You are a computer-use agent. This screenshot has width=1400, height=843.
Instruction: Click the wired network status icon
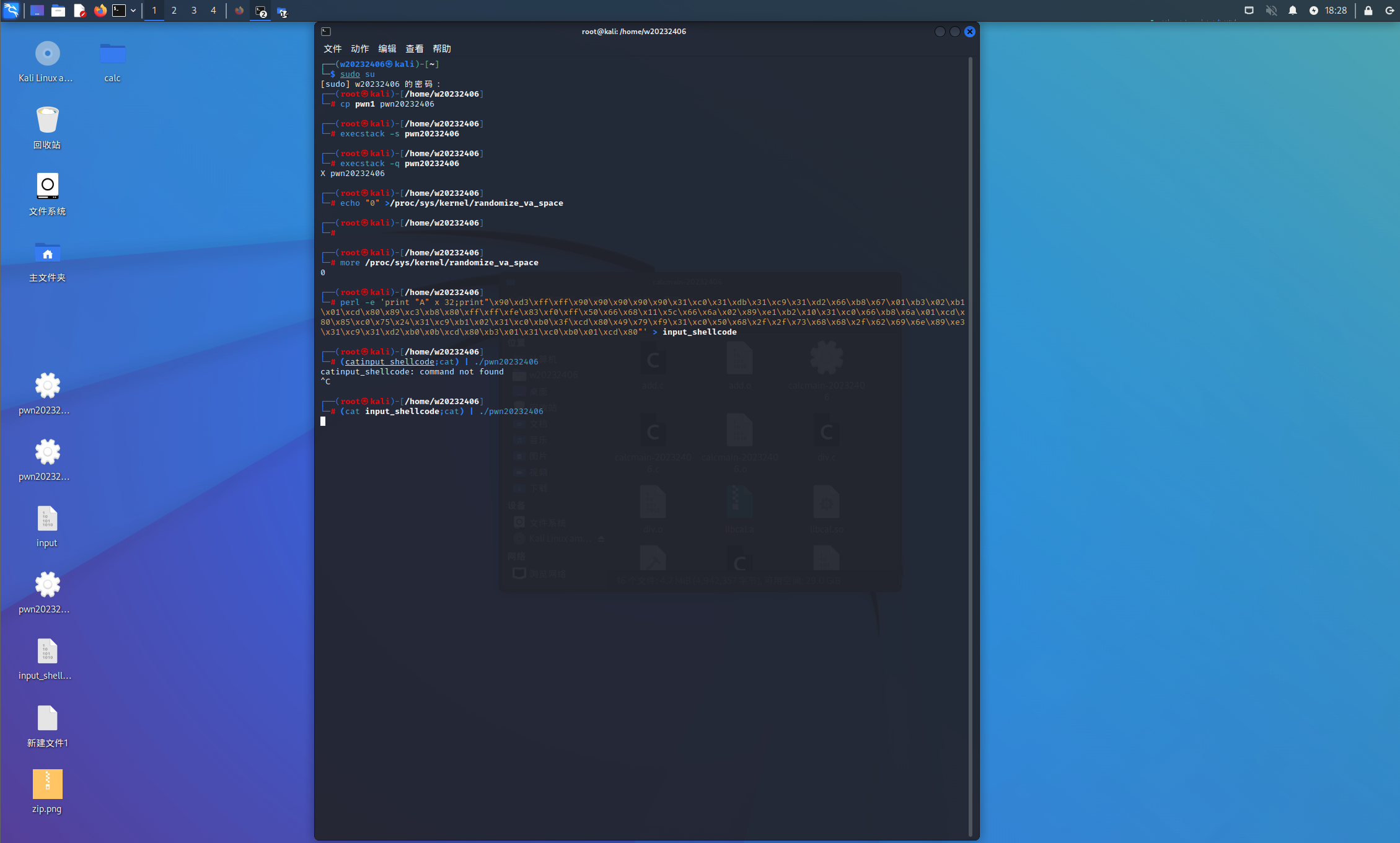(1249, 11)
